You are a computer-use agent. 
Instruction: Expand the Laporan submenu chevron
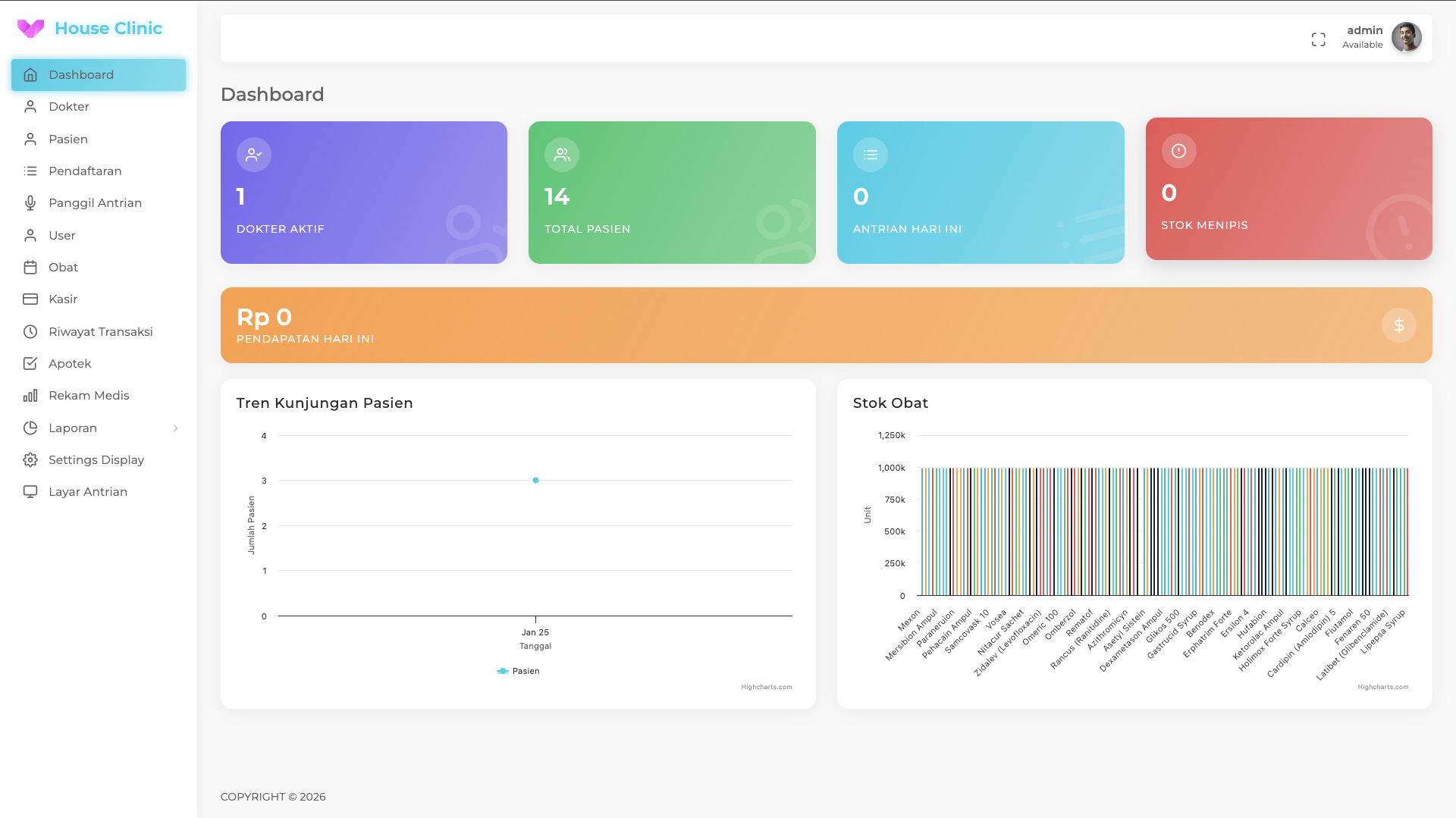(x=175, y=428)
